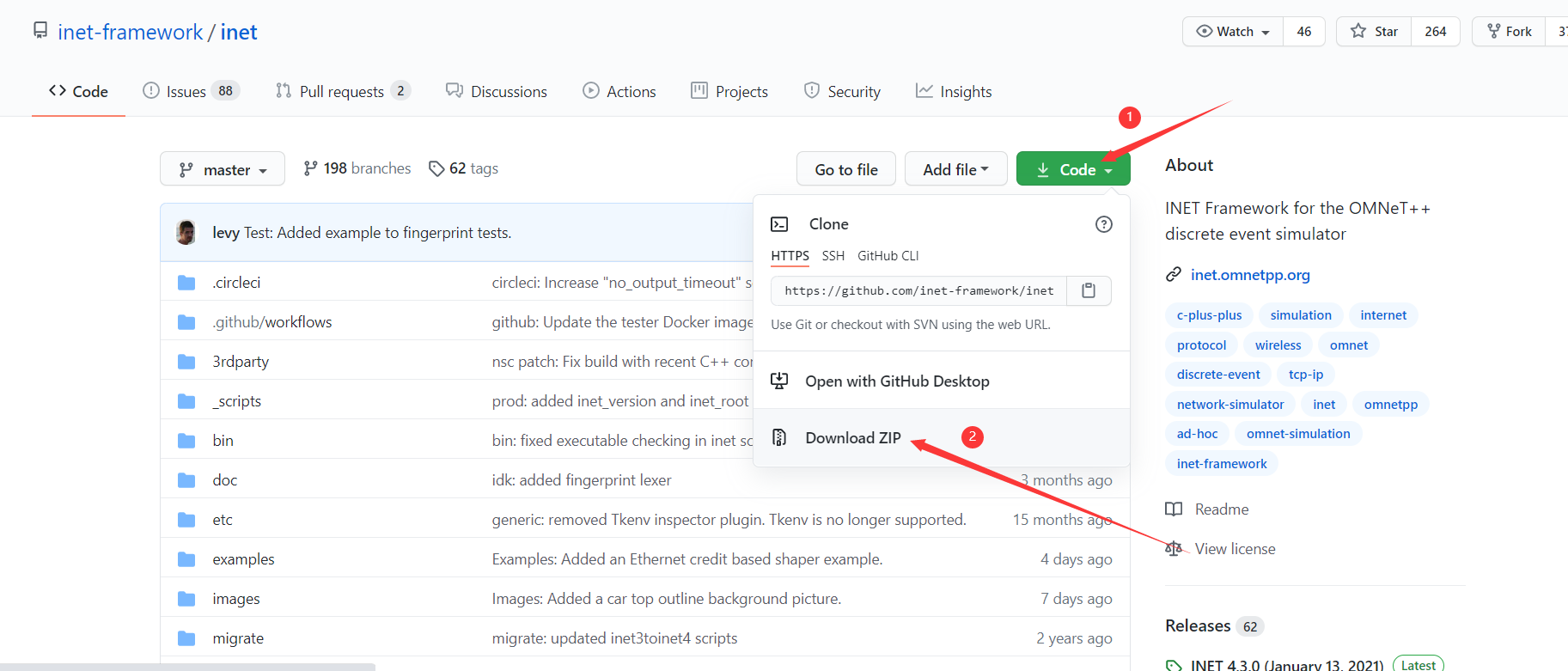Switch to the Discussions tab
Viewport: 1568px width, 671px height.
pyautogui.click(x=497, y=91)
